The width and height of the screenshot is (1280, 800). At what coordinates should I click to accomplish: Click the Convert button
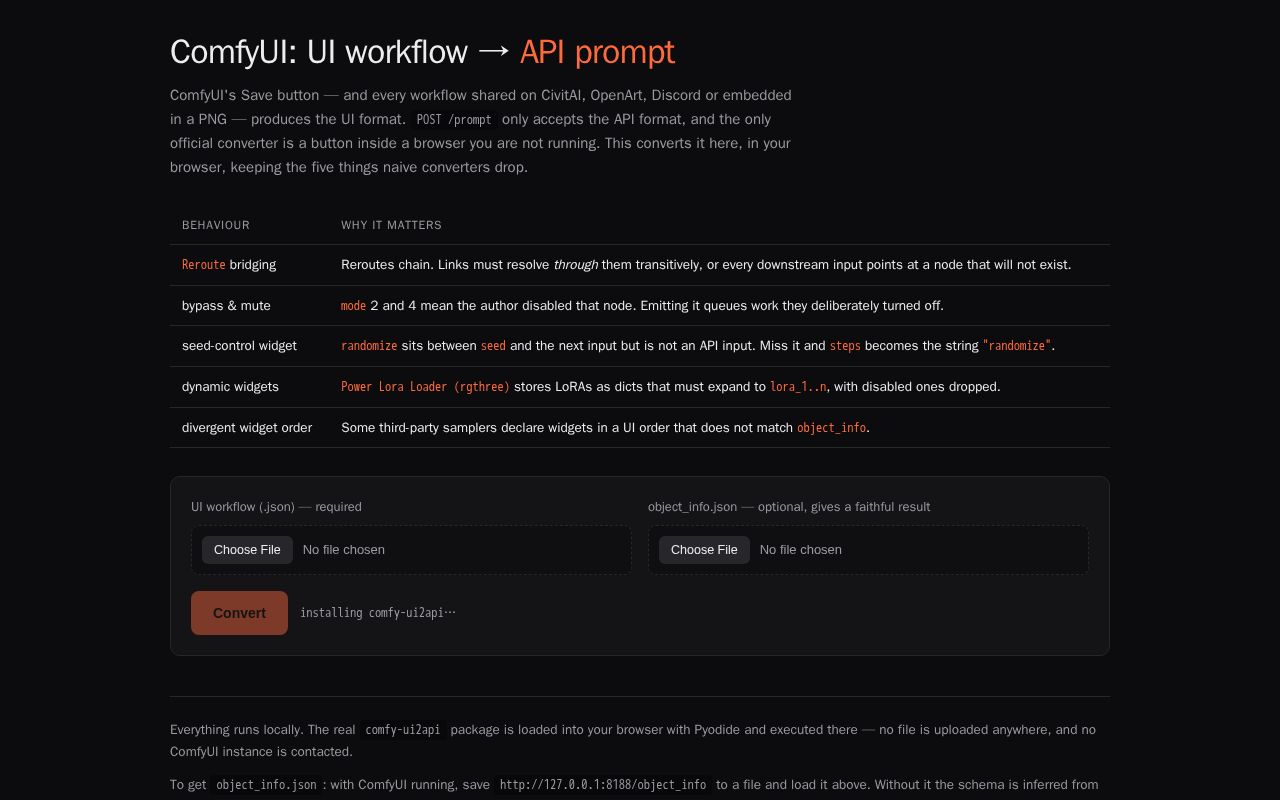click(x=239, y=613)
